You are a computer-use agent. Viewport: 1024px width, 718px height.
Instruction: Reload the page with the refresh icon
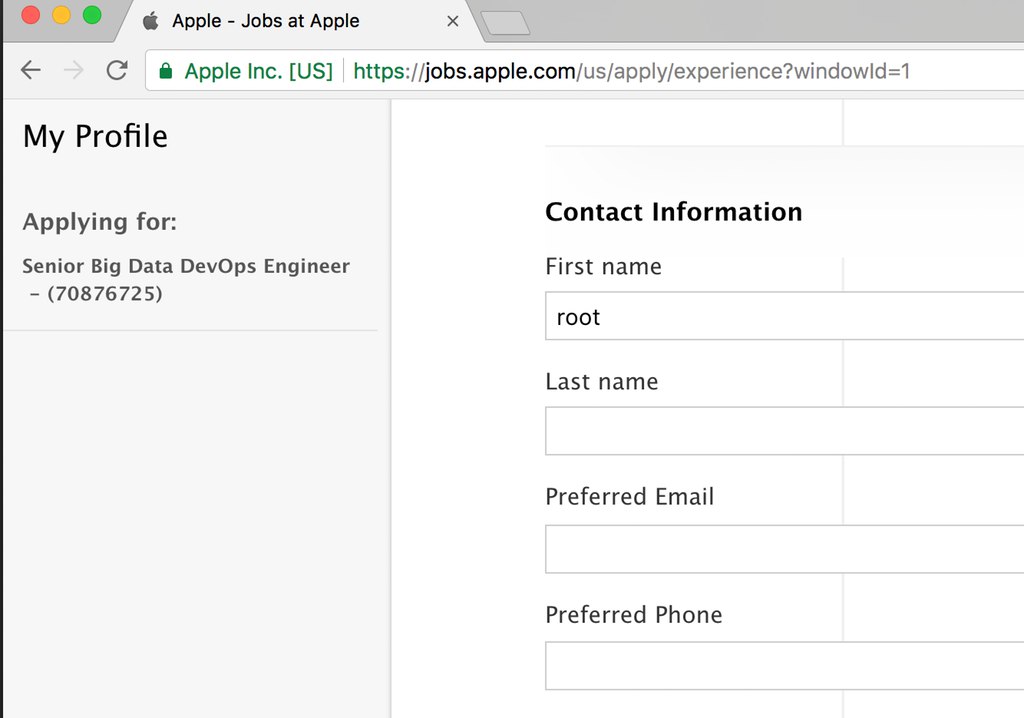(x=117, y=70)
